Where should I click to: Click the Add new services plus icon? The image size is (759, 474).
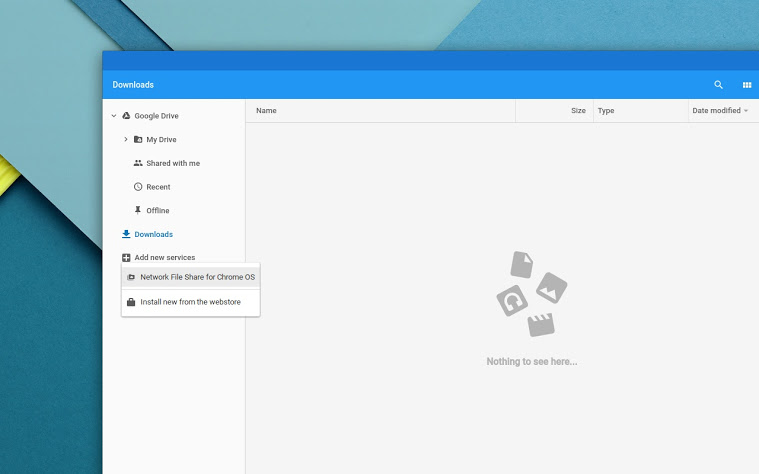click(126, 258)
